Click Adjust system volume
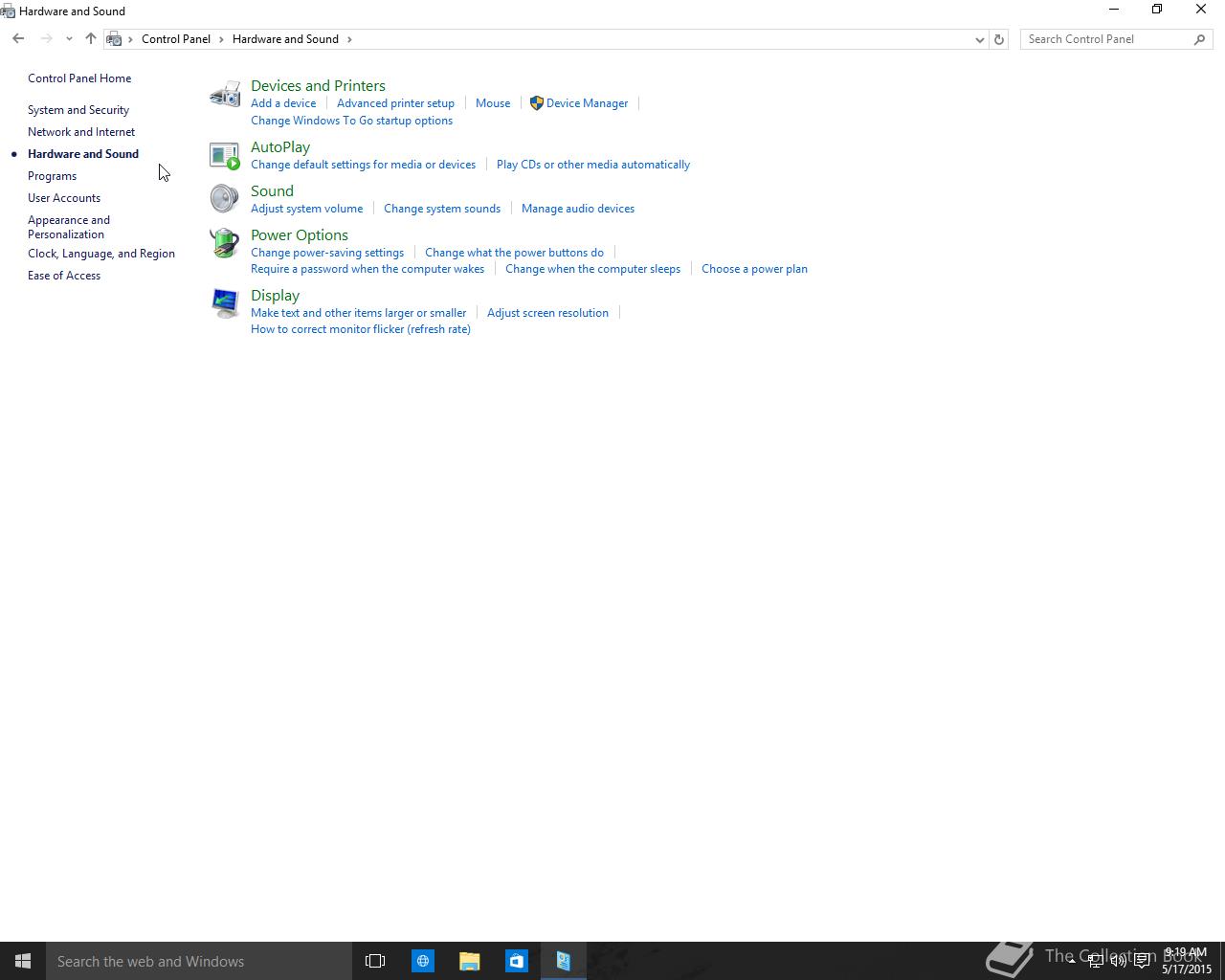This screenshot has height=980, width=1225. (306, 209)
